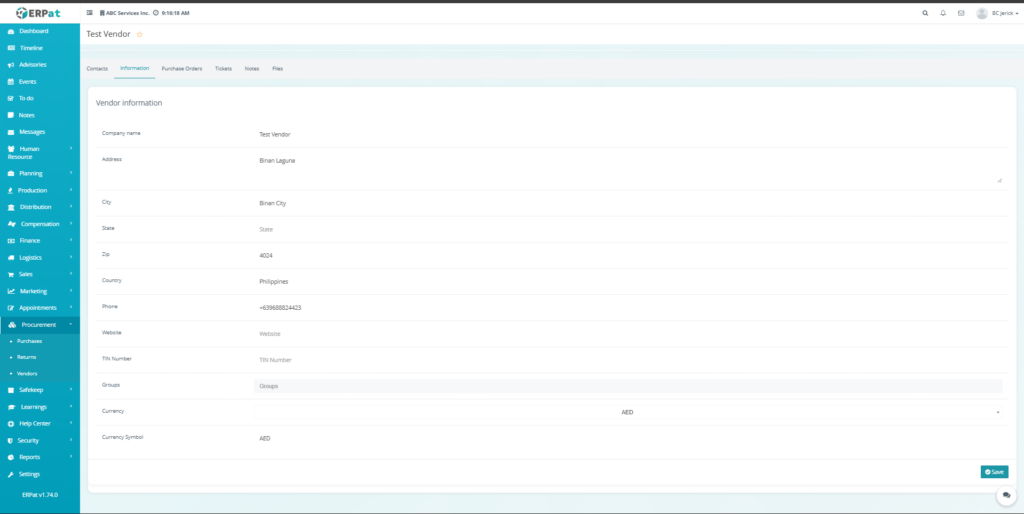Expand the Reports submenu

click(71, 457)
